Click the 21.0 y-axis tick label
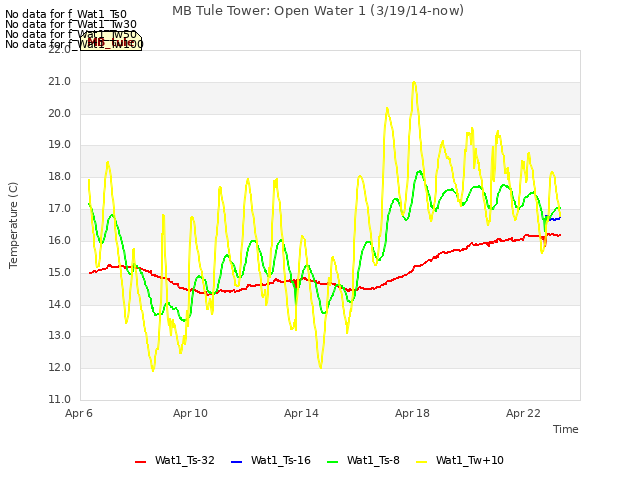The image size is (640, 480). click(x=60, y=82)
